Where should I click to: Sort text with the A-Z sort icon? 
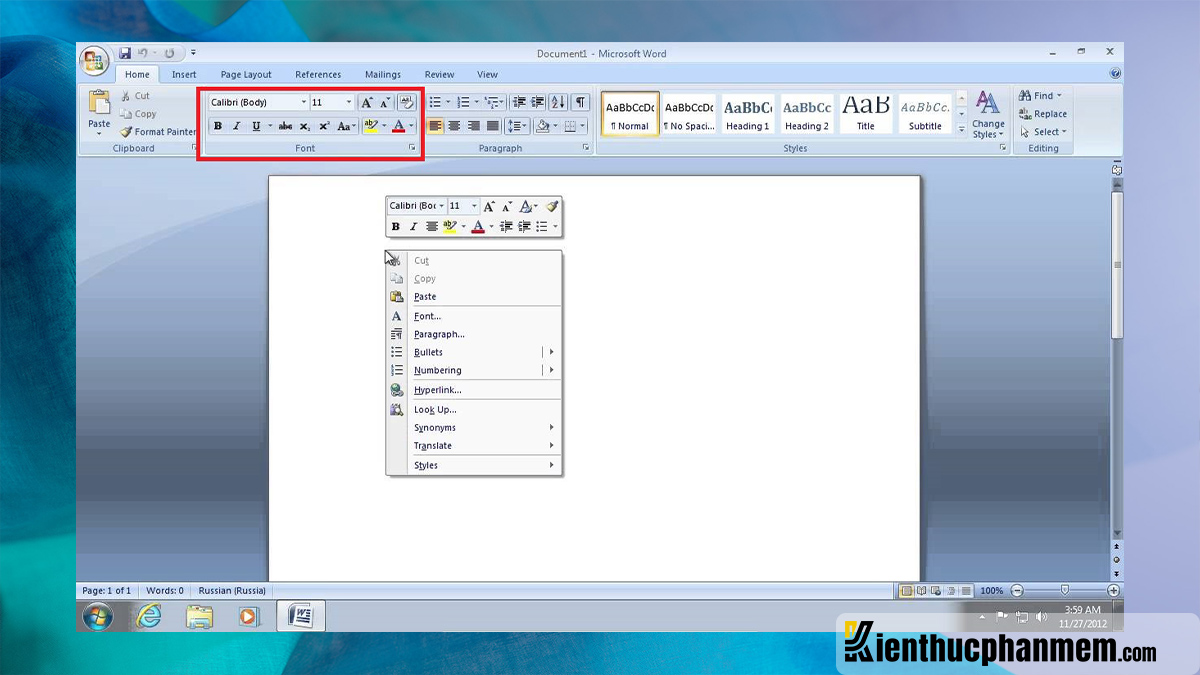558,102
